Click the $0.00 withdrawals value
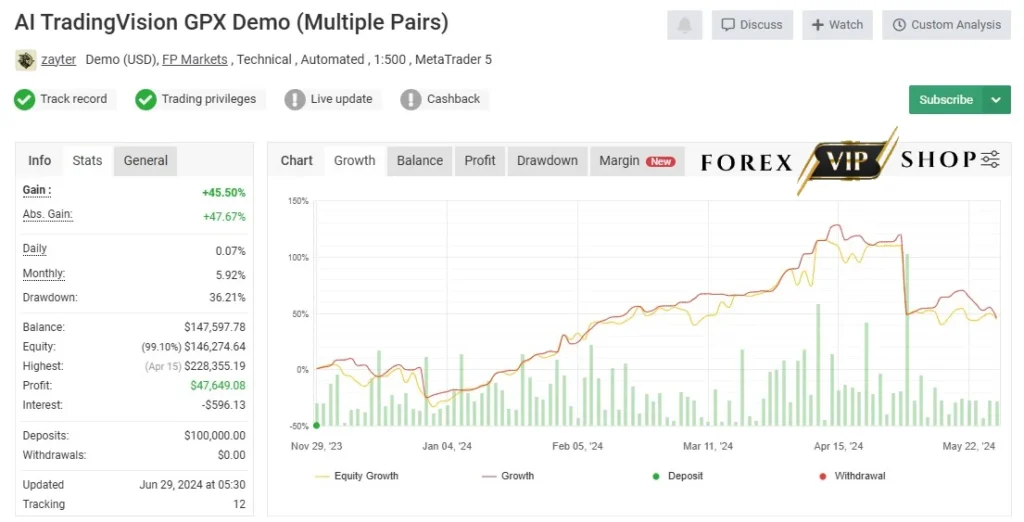Viewport: 1024px width, 522px height. coord(232,455)
